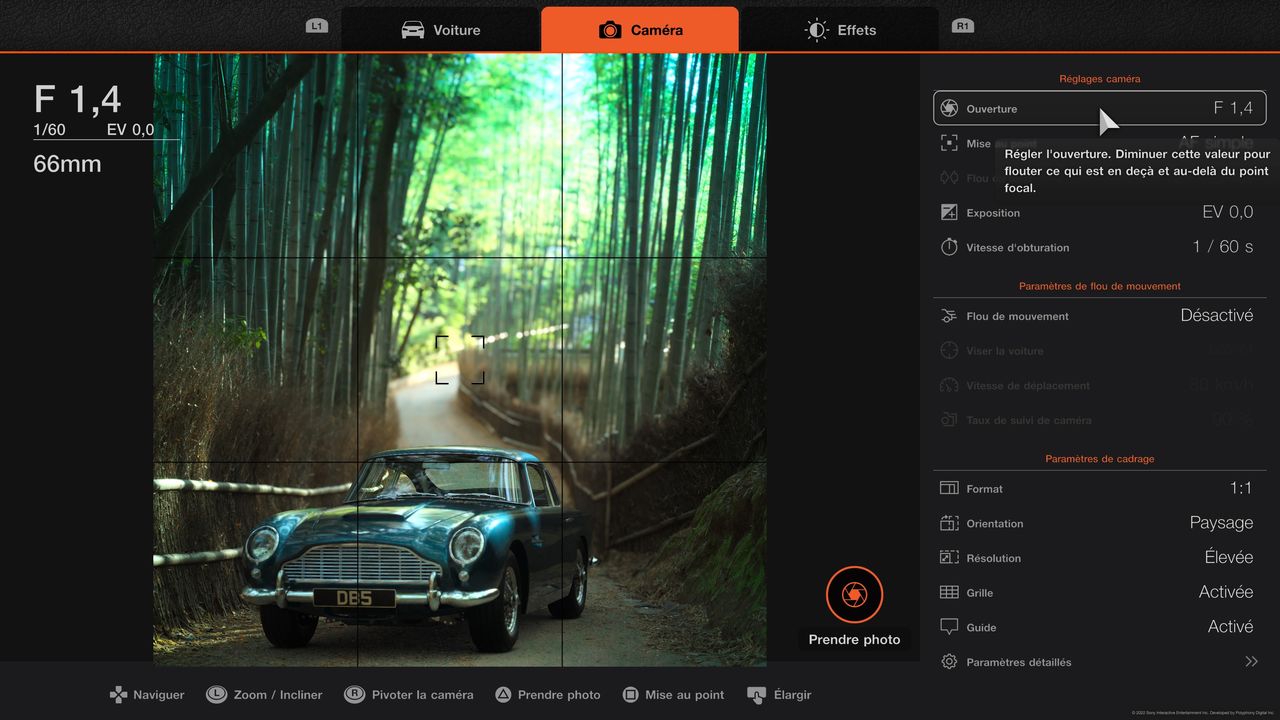Click the camera icon in Caméra tab
This screenshot has width=1280, height=720.
[x=610, y=30]
